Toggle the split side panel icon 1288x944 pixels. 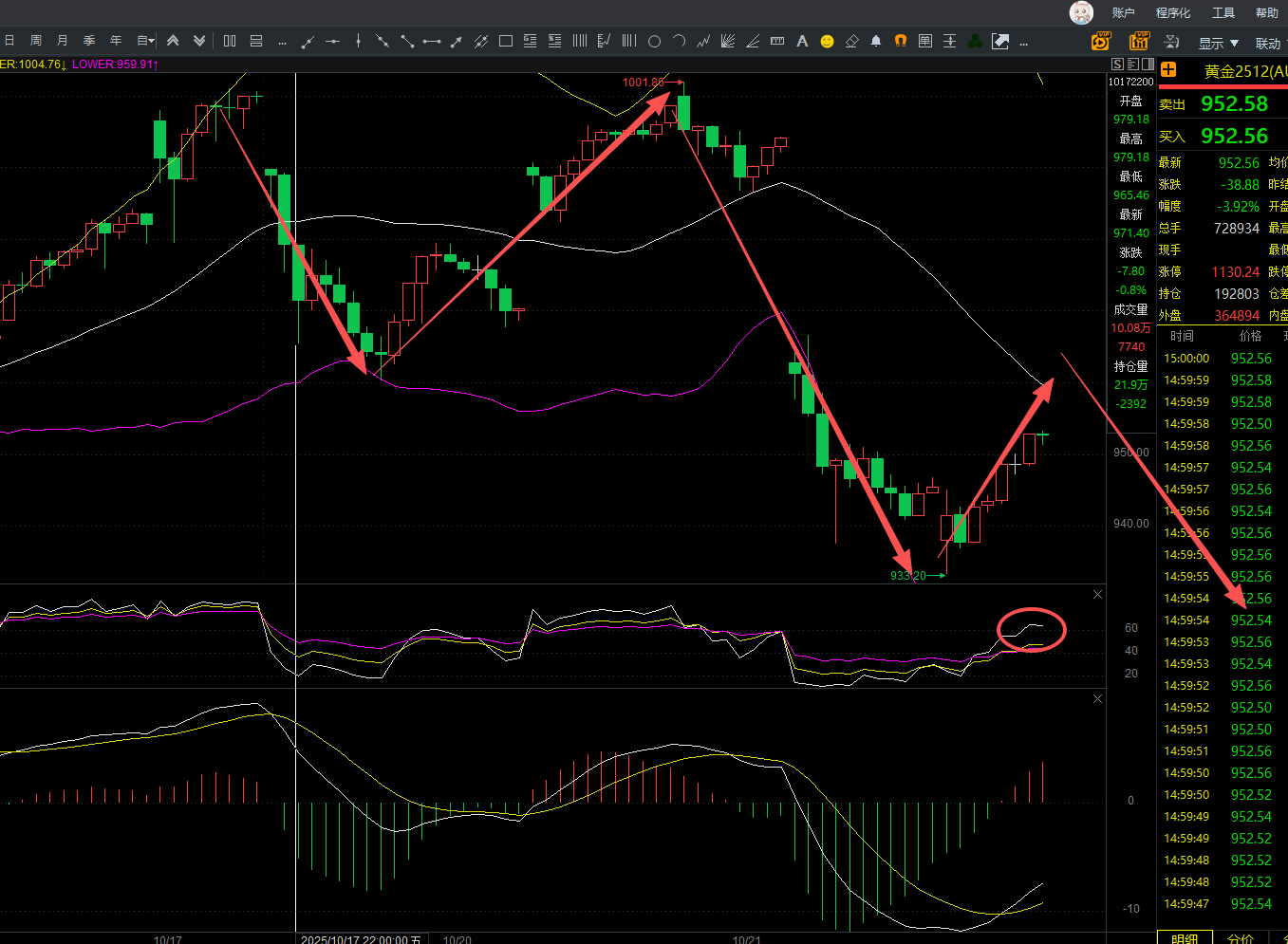click(1148, 65)
